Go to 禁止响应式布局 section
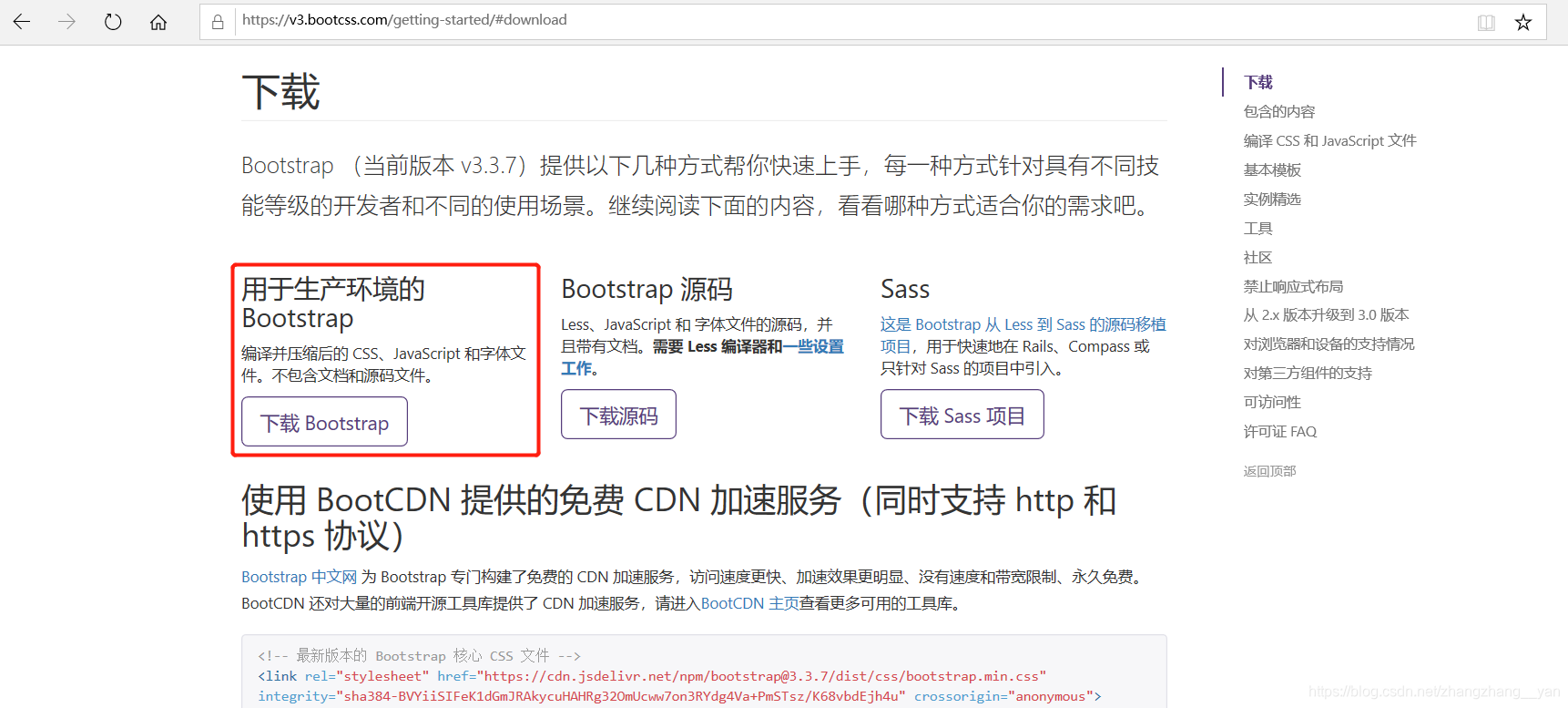This screenshot has width=1568, height=708. tap(1293, 286)
